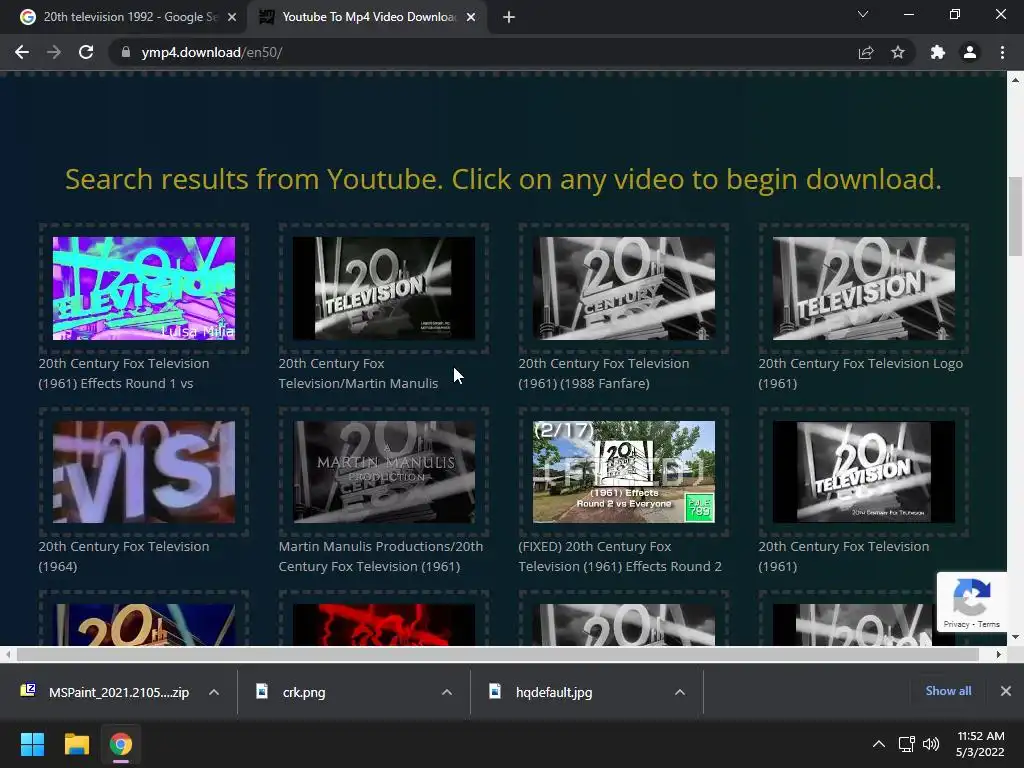Close the Youtube To Mp4 tab
Screen dimensions: 1024x768
pos(471,17)
